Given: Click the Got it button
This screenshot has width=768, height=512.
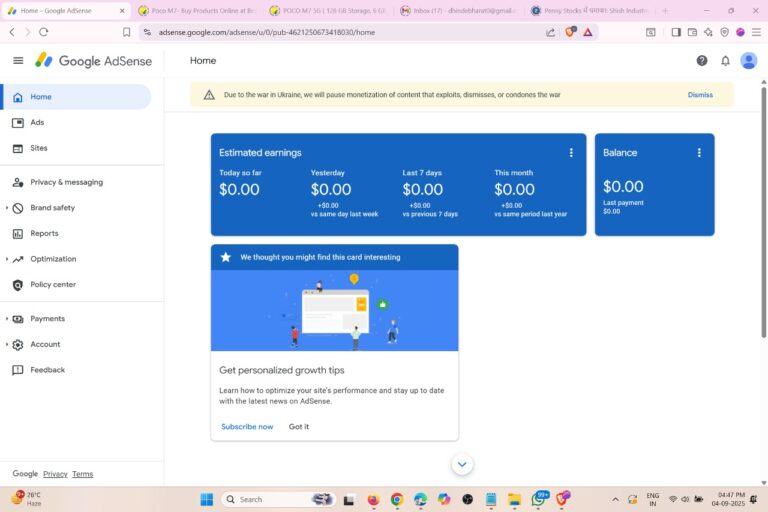Looking at the screenshot, I should tap(299, 427).
